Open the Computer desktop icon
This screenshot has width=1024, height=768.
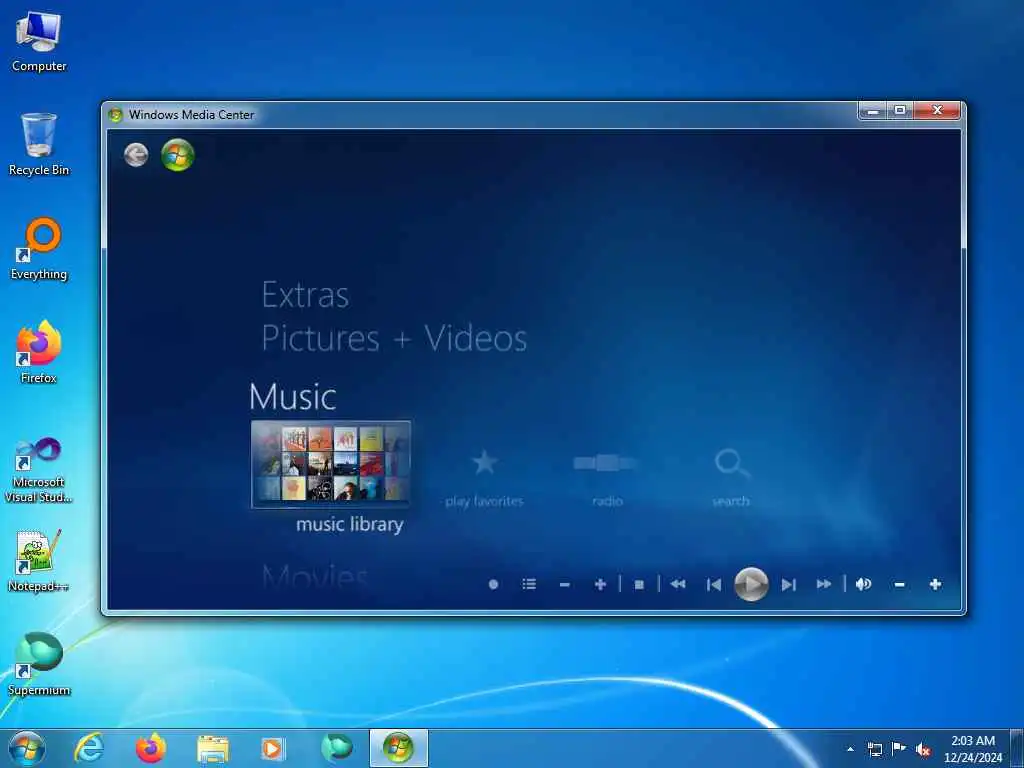pyautogui.click(x=39, y=42)
